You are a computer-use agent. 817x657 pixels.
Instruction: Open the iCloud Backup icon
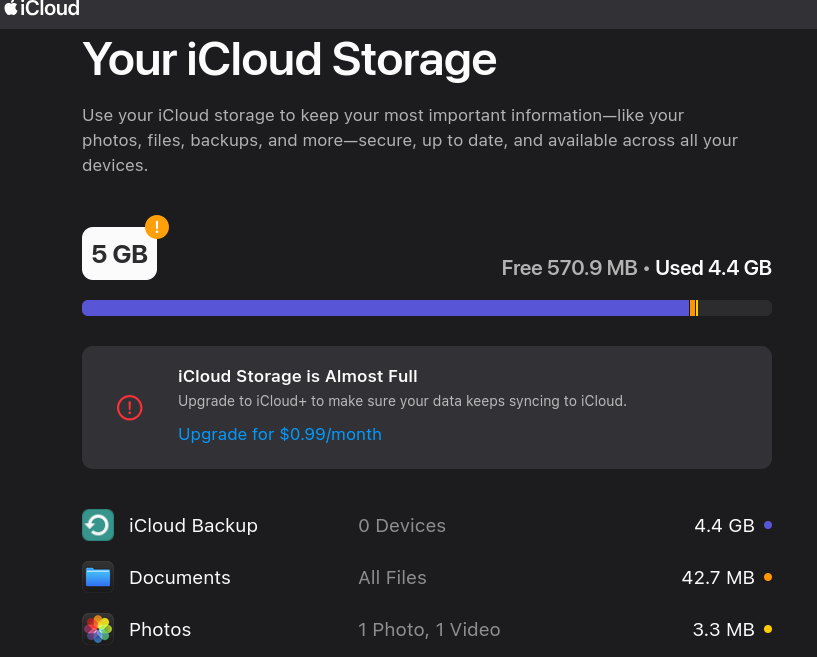click(x=98, y=525)
